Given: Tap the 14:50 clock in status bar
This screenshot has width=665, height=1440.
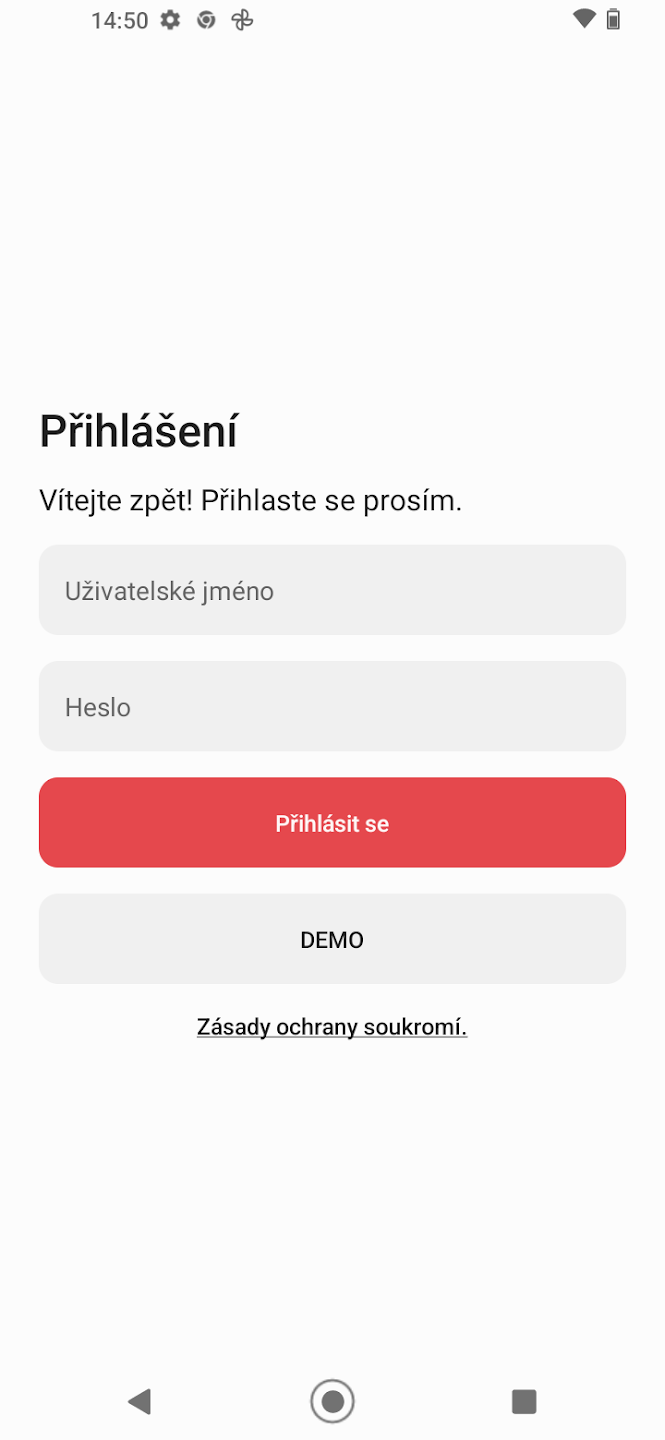Looking at the screenshot, I should [x=119, y=20].
